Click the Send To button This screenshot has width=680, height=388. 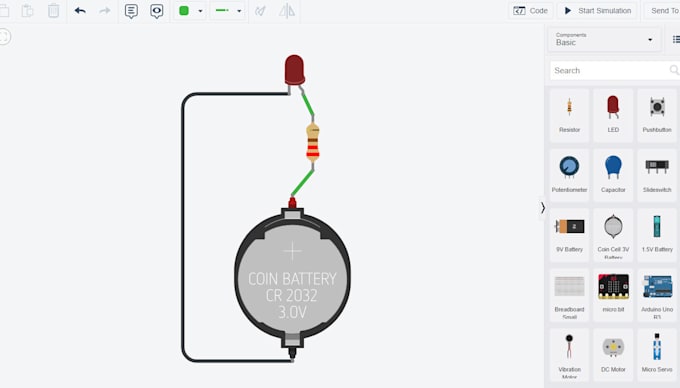click(664, 11)
